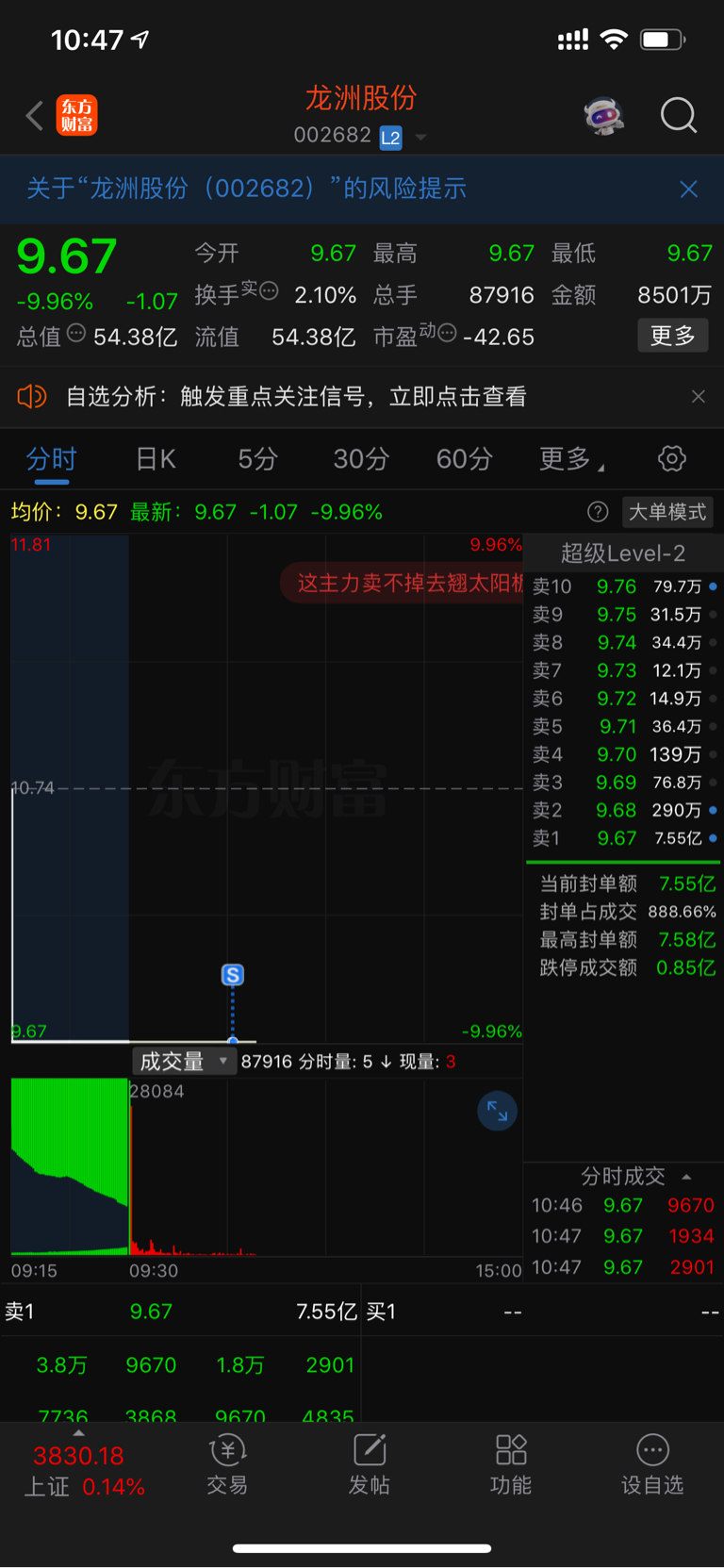Tap the L2 badge next to 002682
724x1568 pixels.
(390, 138)
